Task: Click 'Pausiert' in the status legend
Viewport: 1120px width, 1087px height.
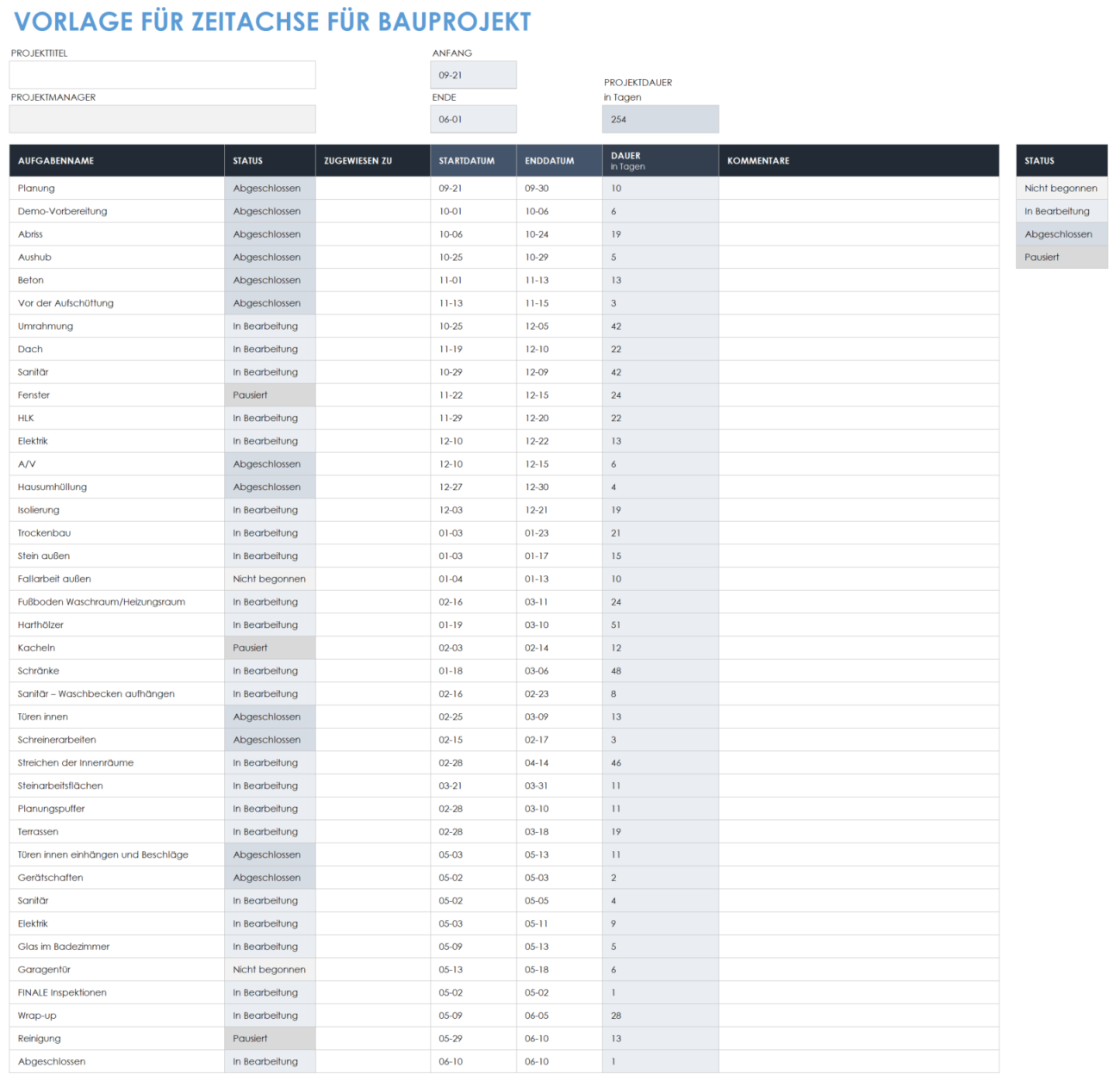Action: (1061, 257)
